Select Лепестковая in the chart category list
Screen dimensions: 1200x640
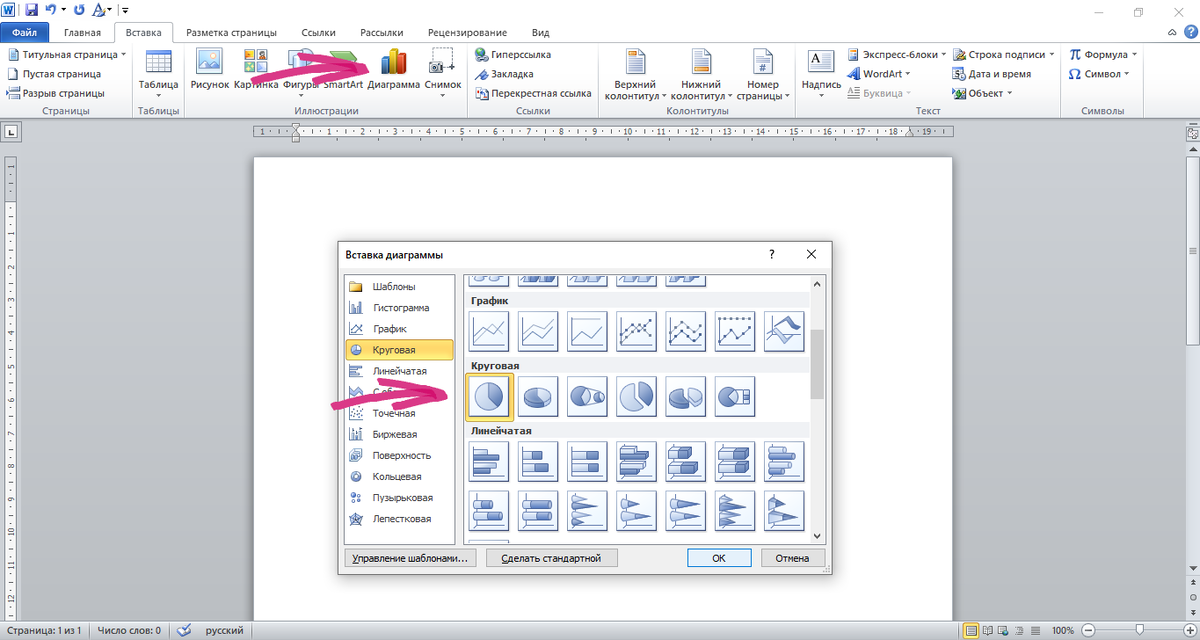[x=399, y=519]
